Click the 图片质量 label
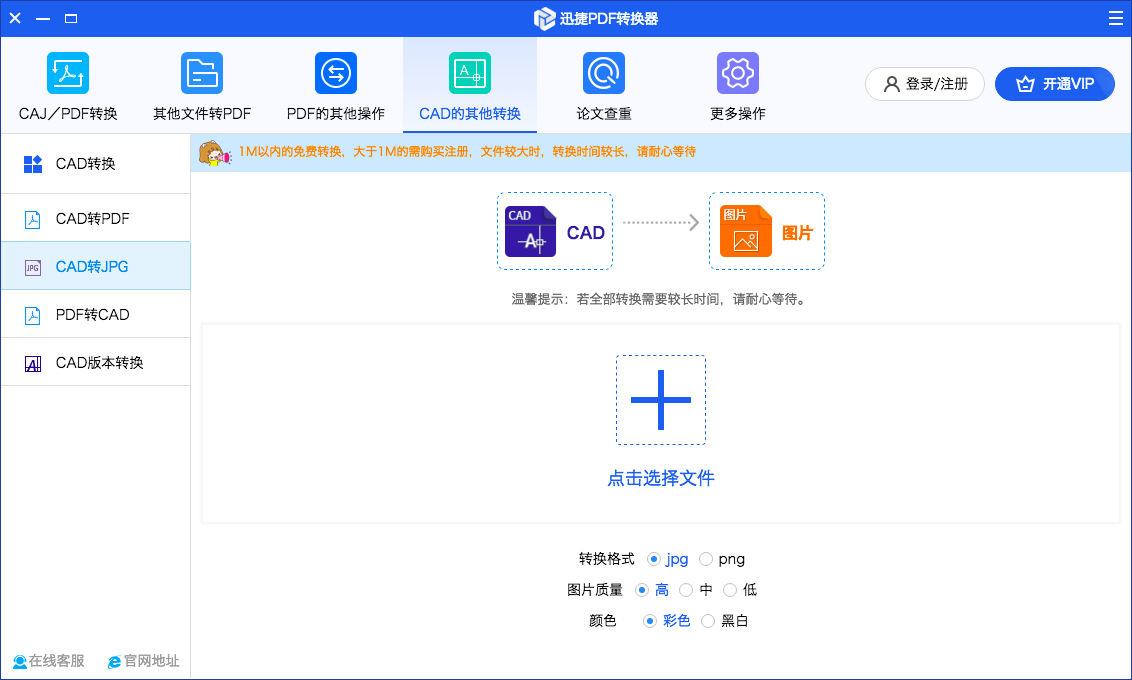 pyautogui.click(x=595, y=590)
